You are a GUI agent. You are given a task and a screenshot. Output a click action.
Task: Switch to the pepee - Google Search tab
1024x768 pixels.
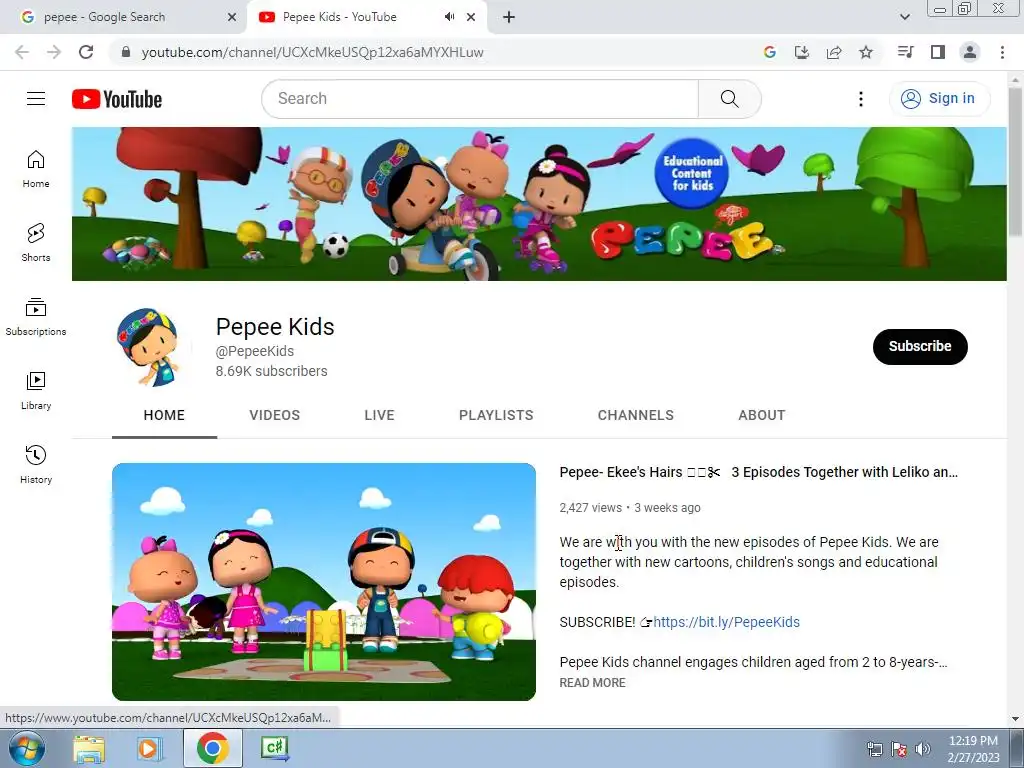[x=124, y=17]
